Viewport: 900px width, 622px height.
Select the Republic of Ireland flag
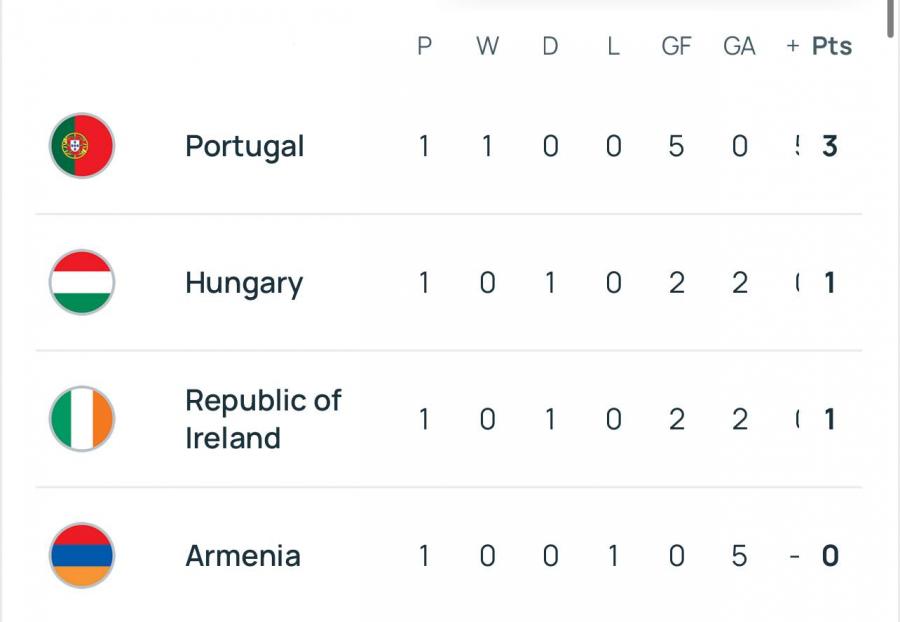tap(82, 419)
